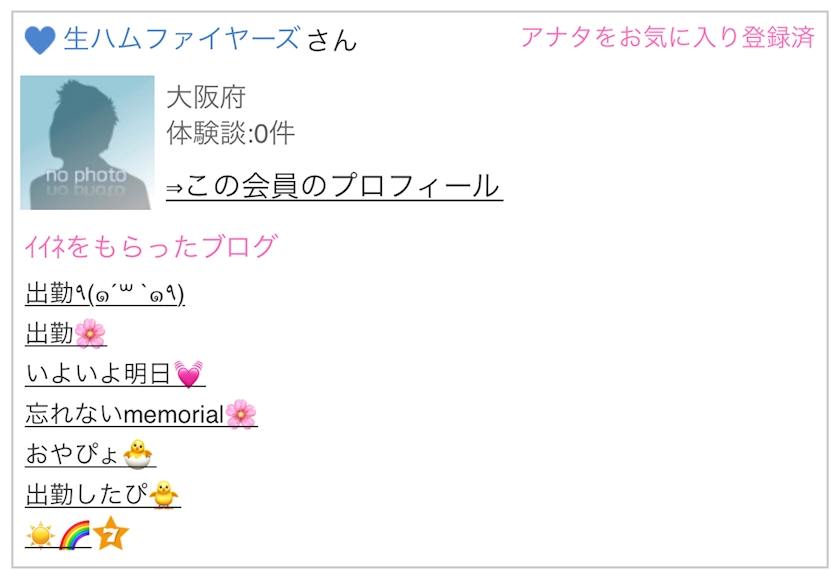Click the arrow before この会員のプロフィール
This screenshot has height=570, width=840.
click(x=175, y=188)
